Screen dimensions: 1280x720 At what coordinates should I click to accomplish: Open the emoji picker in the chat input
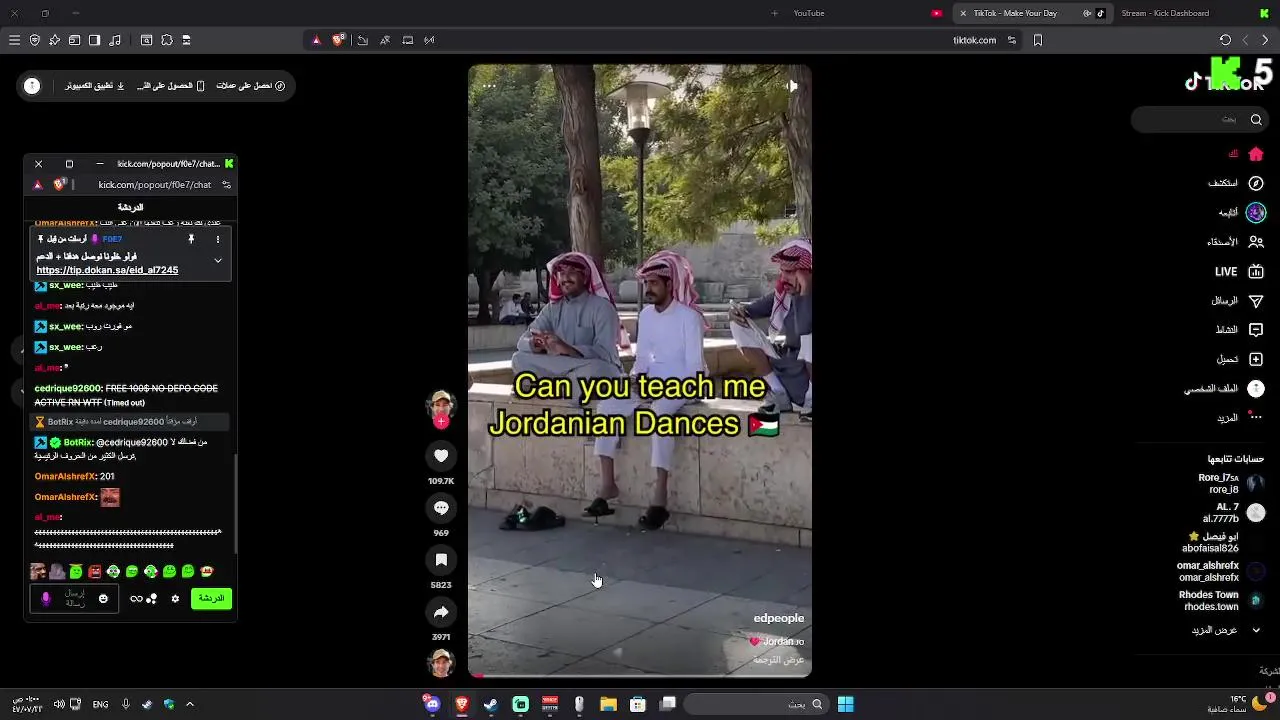[103, 598]
